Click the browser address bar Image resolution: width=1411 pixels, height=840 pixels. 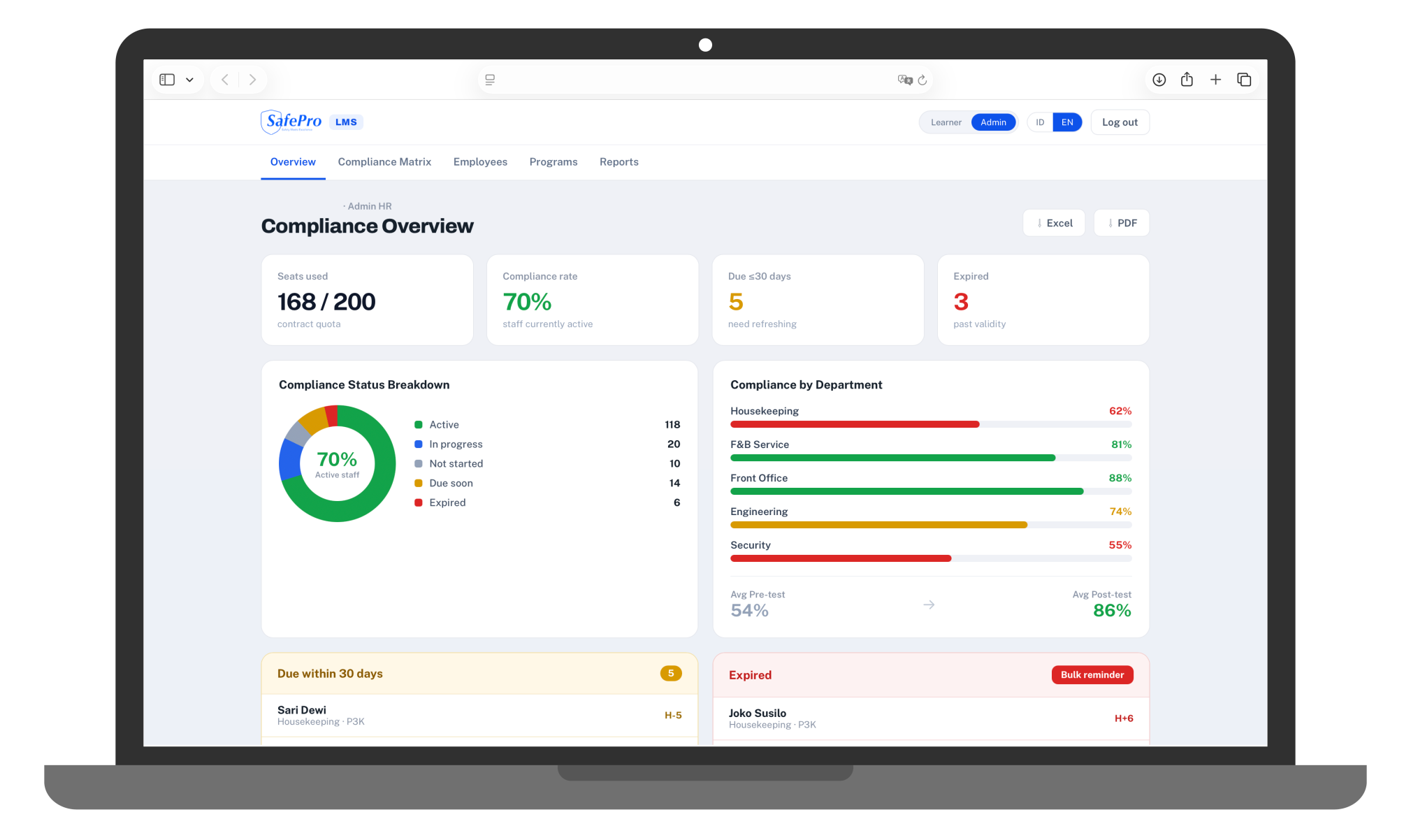(x=704, y=80)
